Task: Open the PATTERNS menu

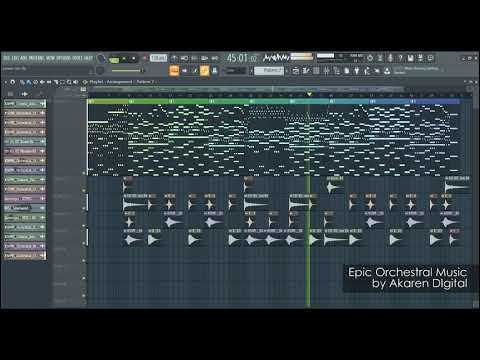Action: pyautogui.click(x=36, y=58)
